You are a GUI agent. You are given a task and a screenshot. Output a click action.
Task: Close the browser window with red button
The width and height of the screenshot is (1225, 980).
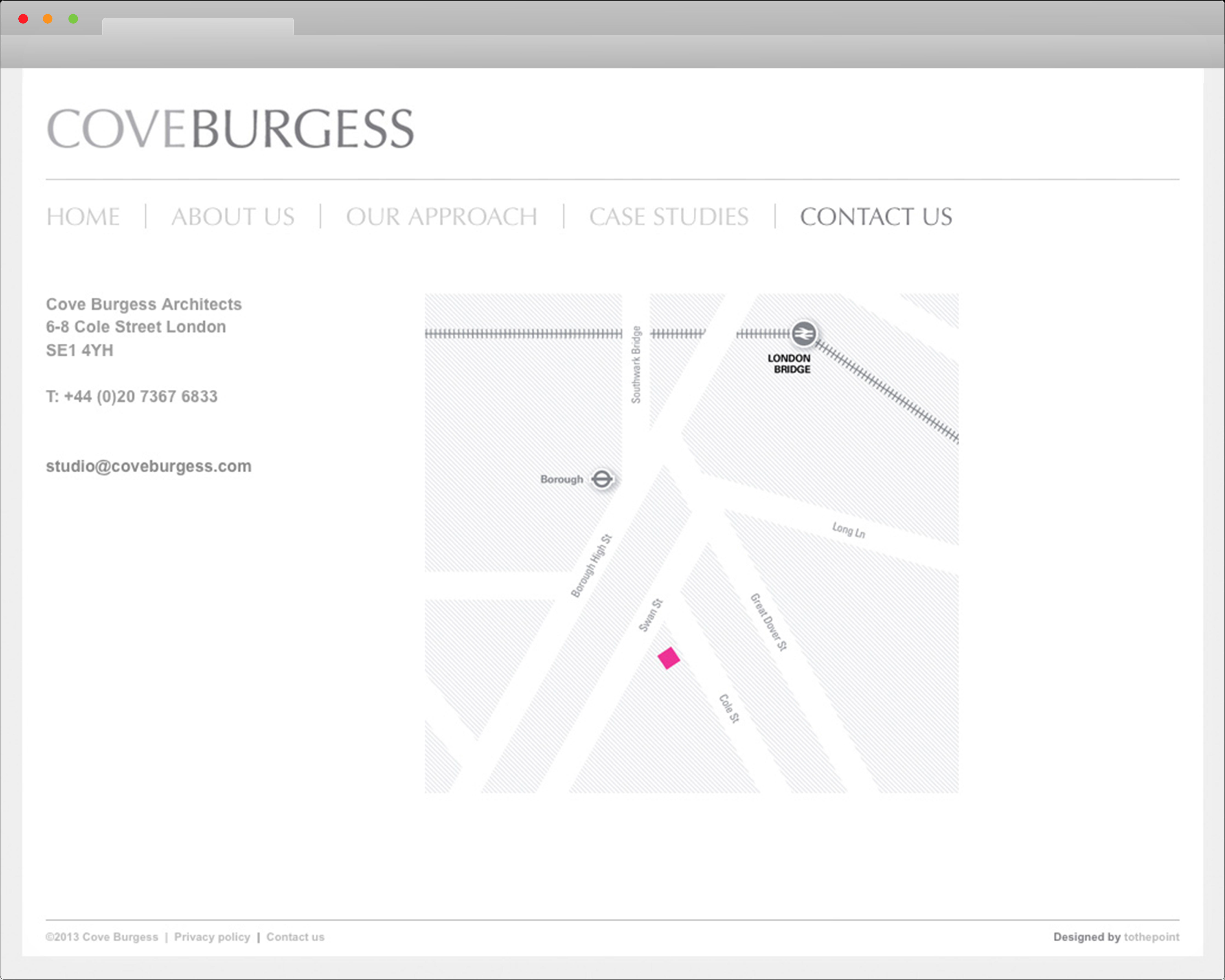[23, 19]
